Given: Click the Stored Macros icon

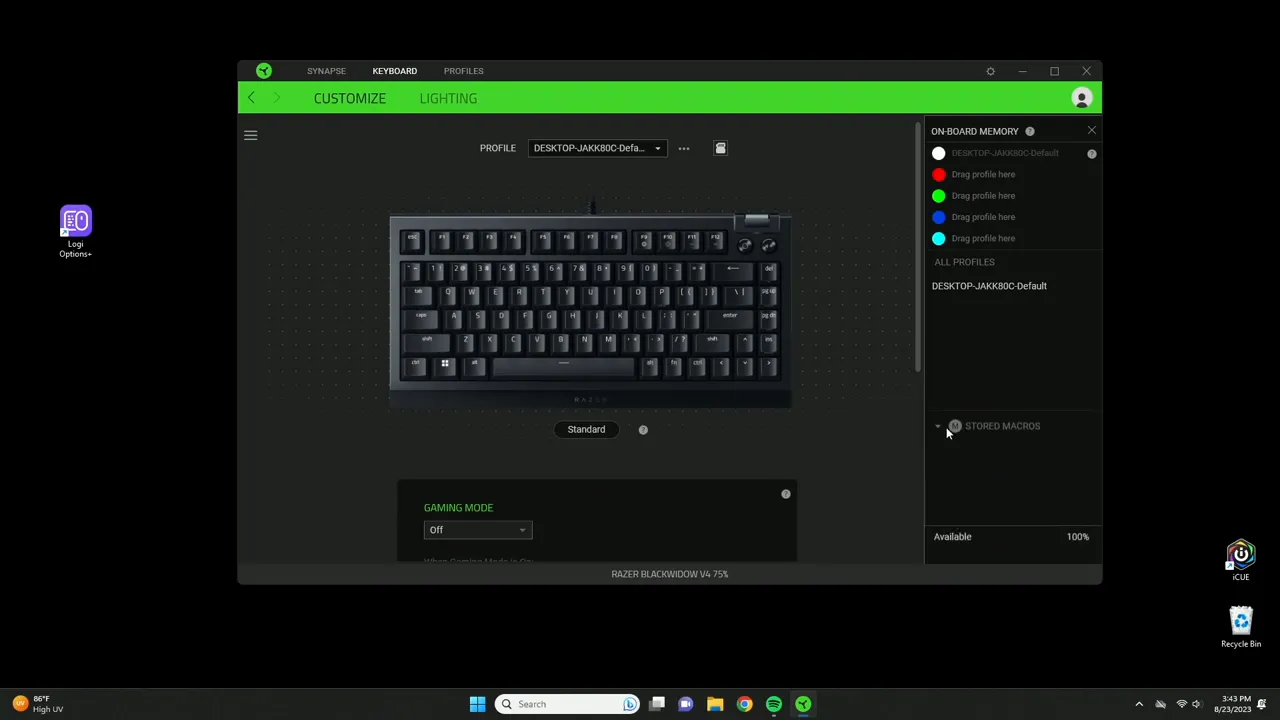Looking at the screenshot, I should 955,426.
